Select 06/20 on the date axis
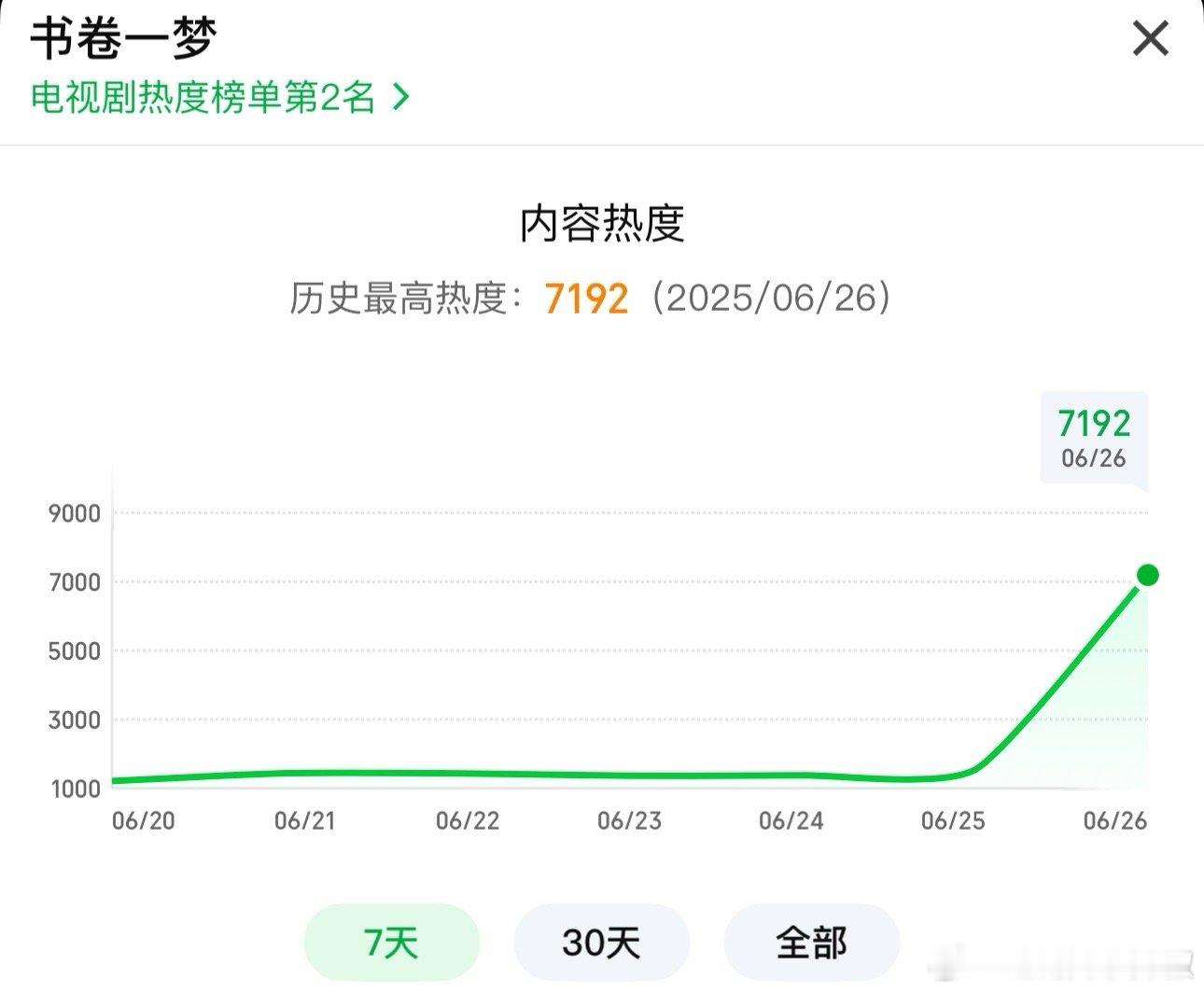Image resolution: width=1204 pixels, height=993 pixels. pos(144,820)
